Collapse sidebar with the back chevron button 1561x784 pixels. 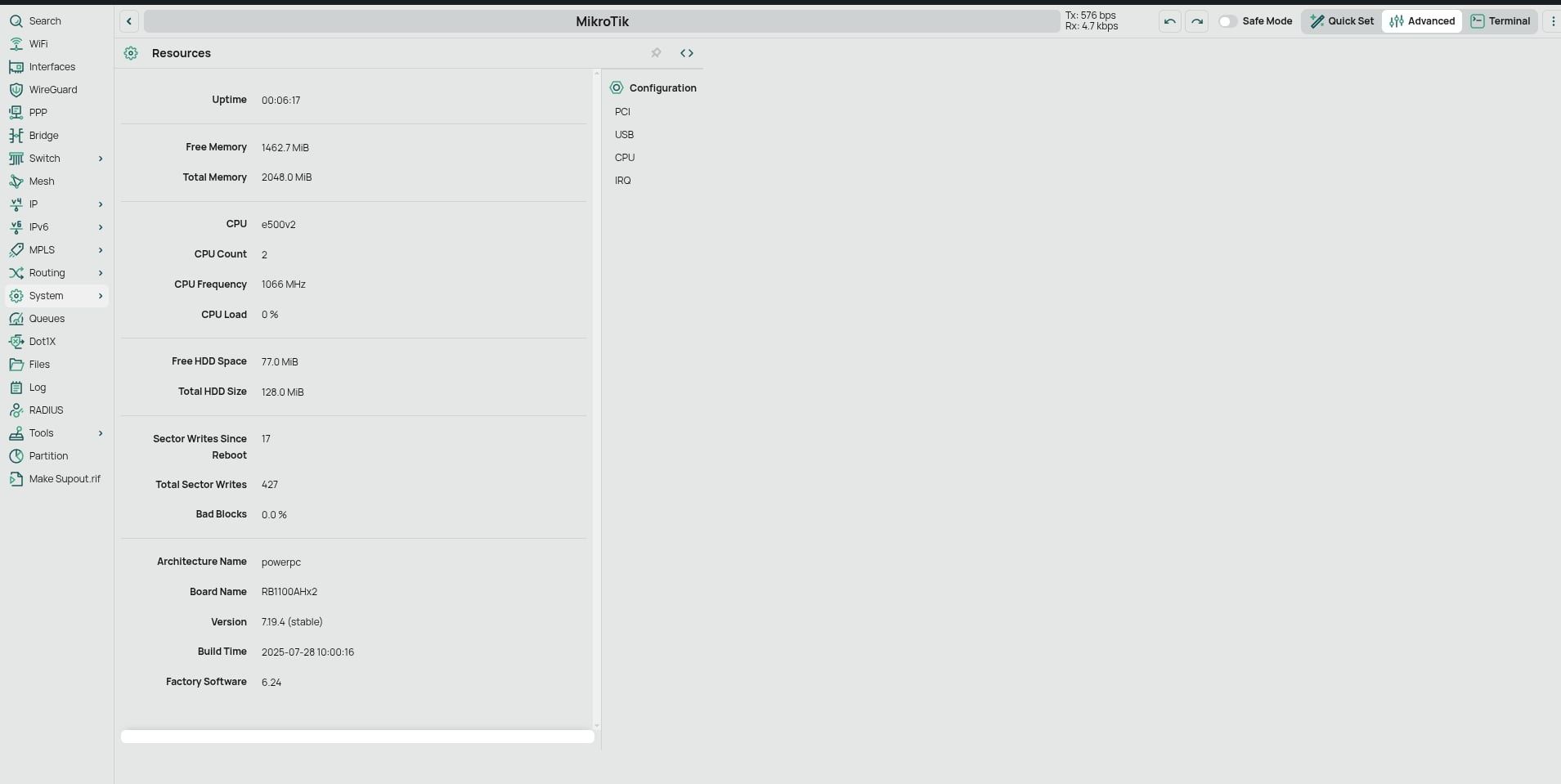(x=129, y=21)
